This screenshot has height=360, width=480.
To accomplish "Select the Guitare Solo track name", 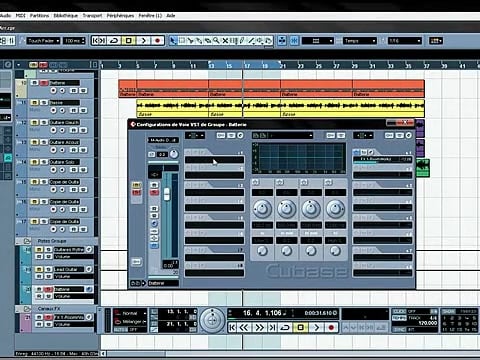I will [64, 162].
